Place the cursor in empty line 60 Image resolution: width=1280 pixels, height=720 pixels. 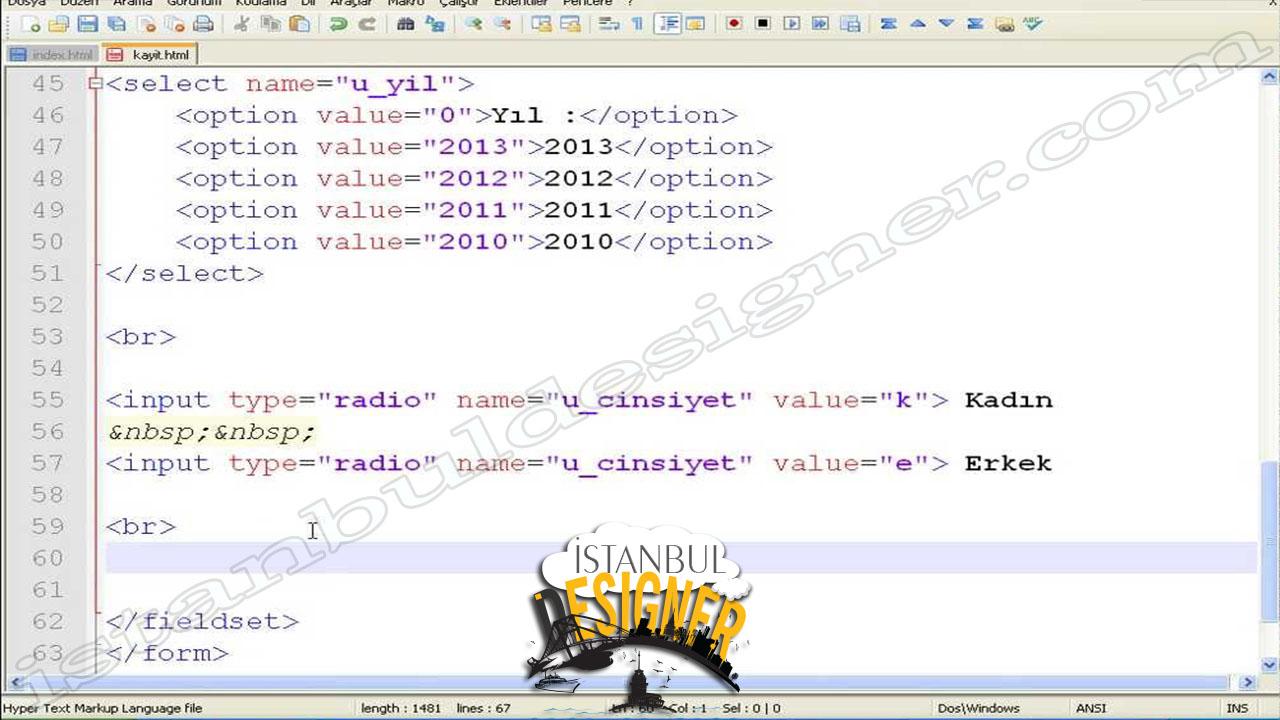point(680,558)
